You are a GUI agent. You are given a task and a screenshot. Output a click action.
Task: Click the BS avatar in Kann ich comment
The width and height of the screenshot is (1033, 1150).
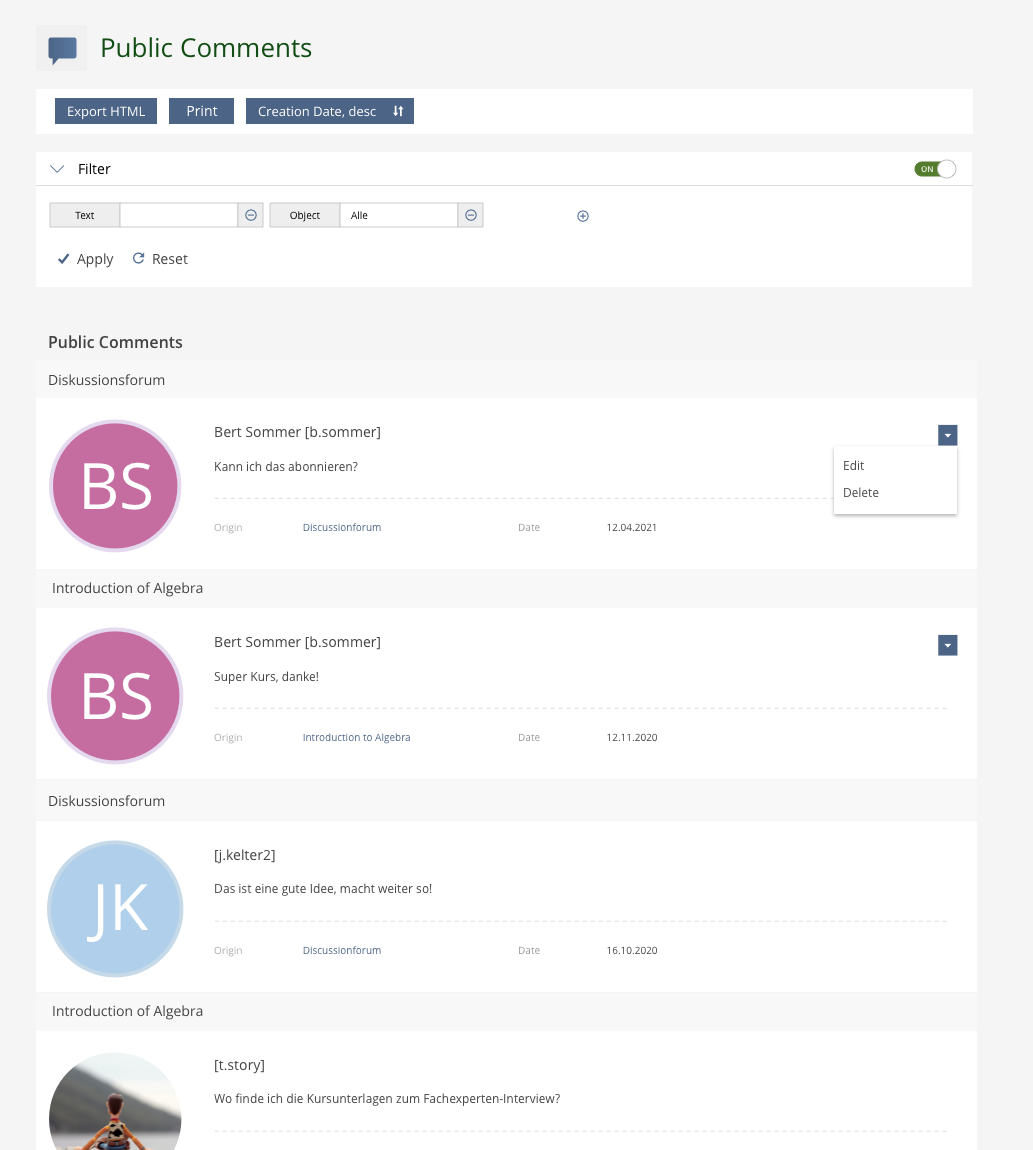[116, 485]
